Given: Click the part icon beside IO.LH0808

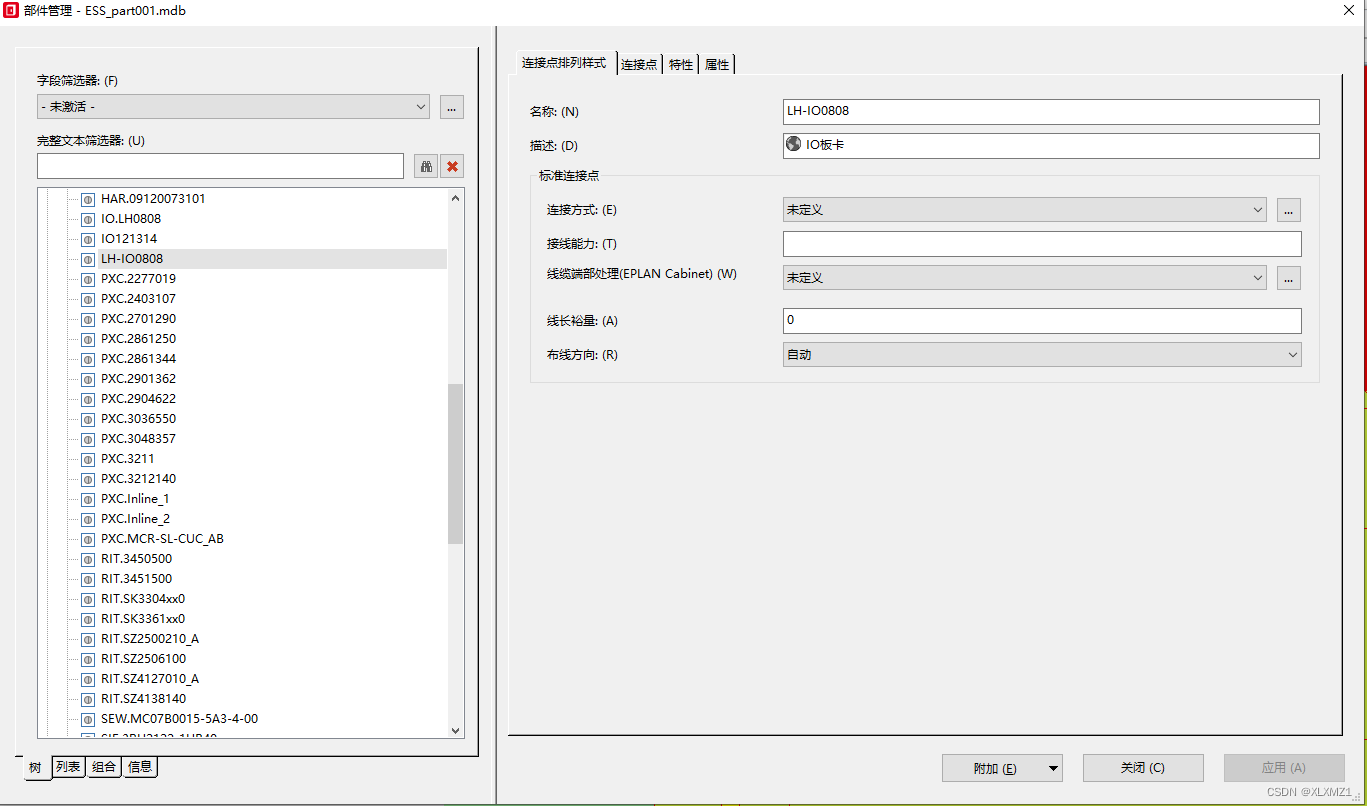Looking at the screenshot, I should pos(88,219).
